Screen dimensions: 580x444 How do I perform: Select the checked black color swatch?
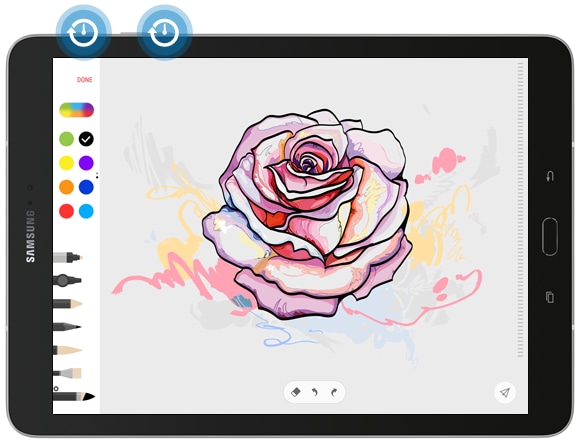[x=86, y=139]
